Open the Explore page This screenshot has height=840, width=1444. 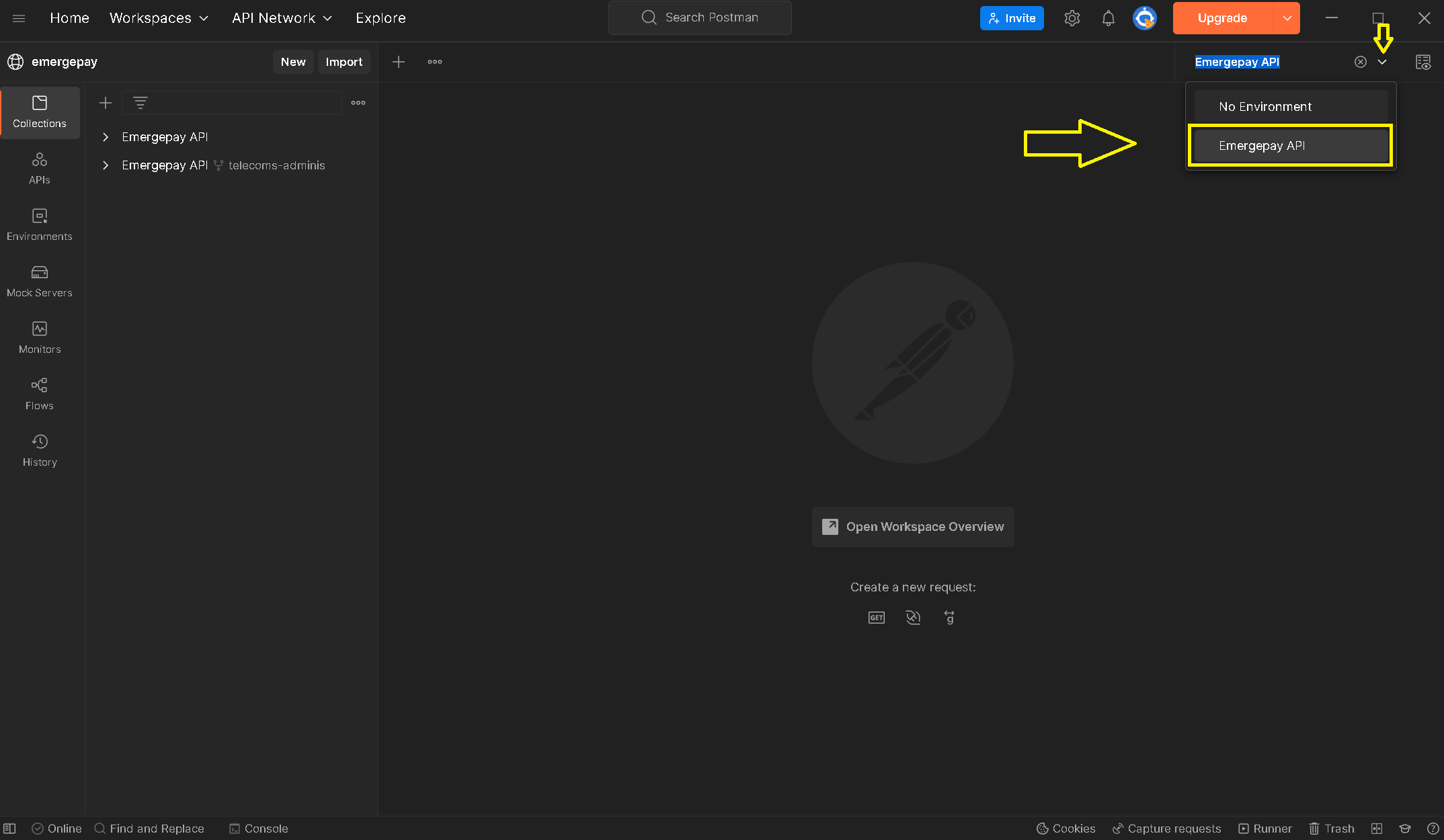(380, 18)
